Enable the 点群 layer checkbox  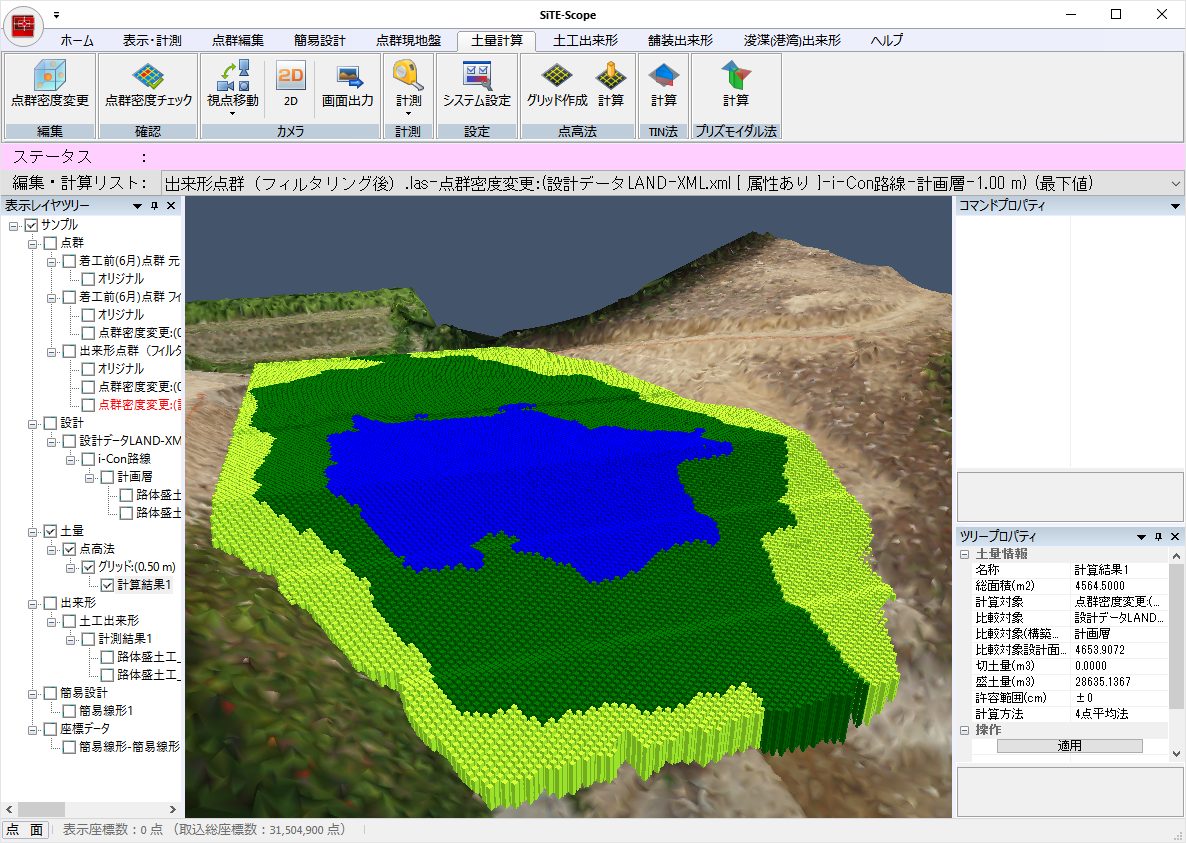pos(50,243)
